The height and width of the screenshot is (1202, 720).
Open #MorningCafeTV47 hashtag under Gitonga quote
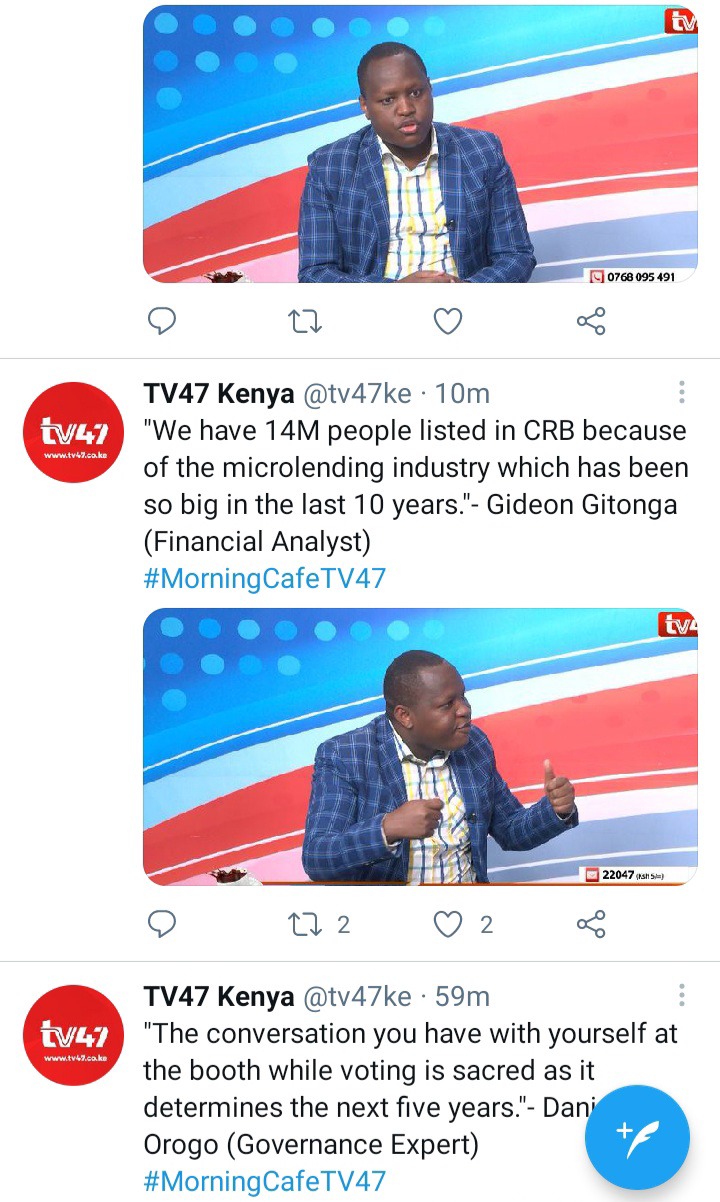click(265, 579)
